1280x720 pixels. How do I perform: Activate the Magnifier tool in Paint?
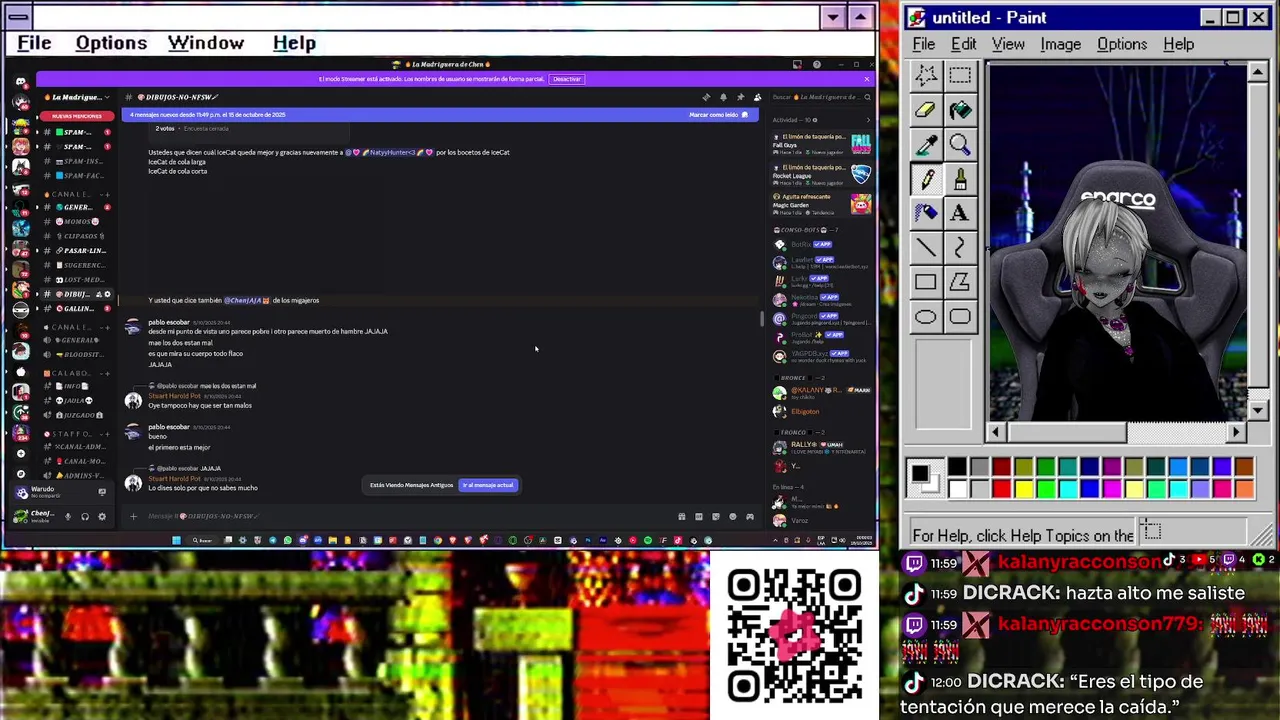(x=959, y=145)
